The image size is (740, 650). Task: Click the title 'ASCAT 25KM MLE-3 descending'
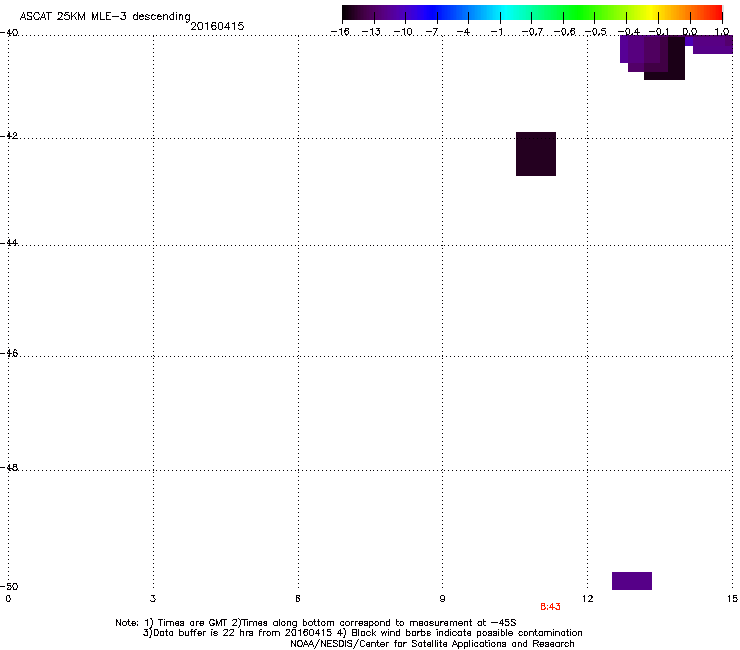pyautogui.click(x=105, y=16)
